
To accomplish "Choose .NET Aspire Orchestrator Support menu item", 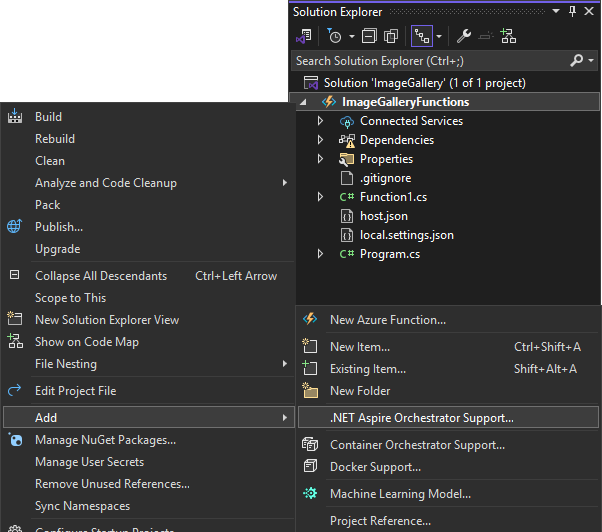I will click(x=421, y=418).
